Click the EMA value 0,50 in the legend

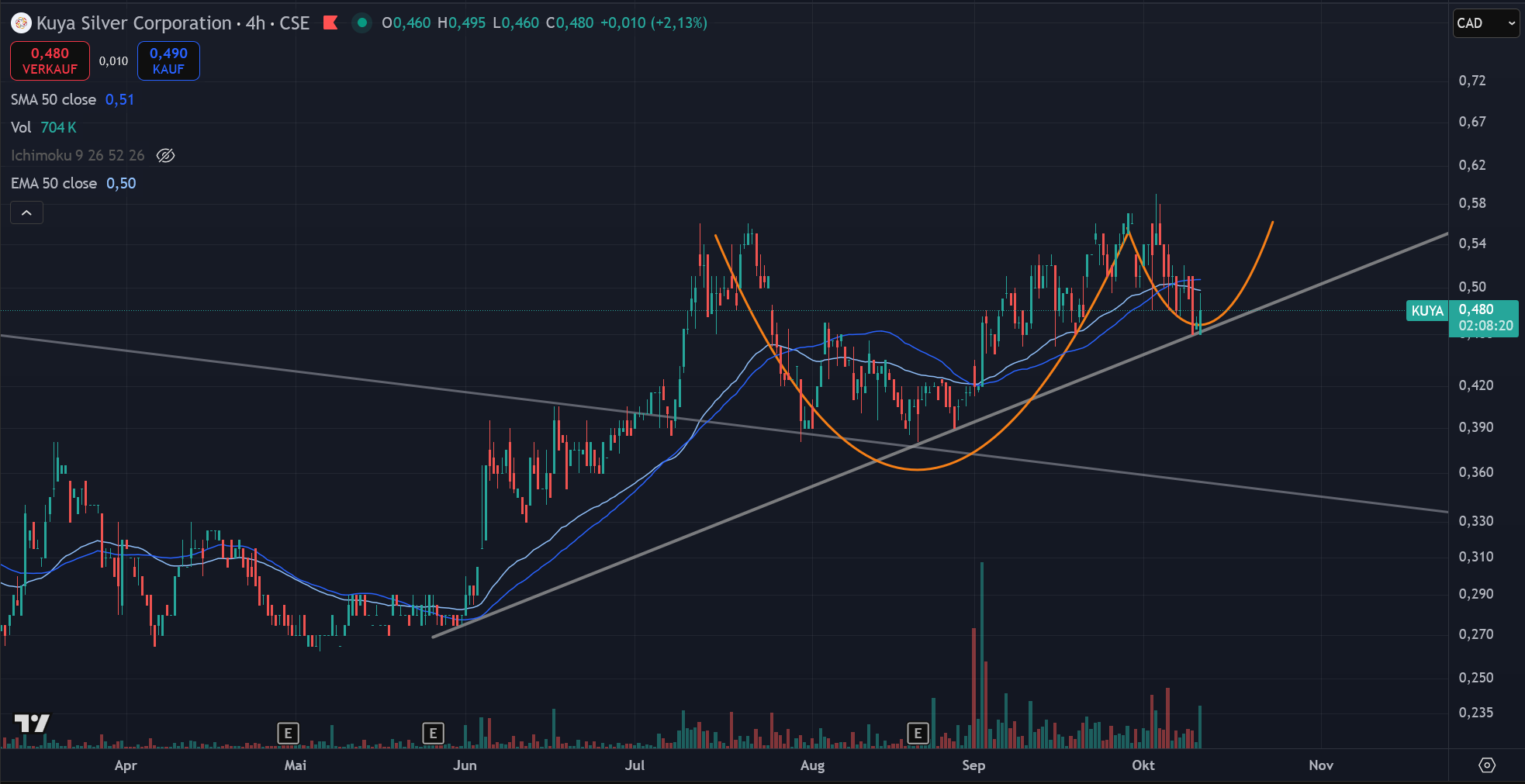[121, 183]
